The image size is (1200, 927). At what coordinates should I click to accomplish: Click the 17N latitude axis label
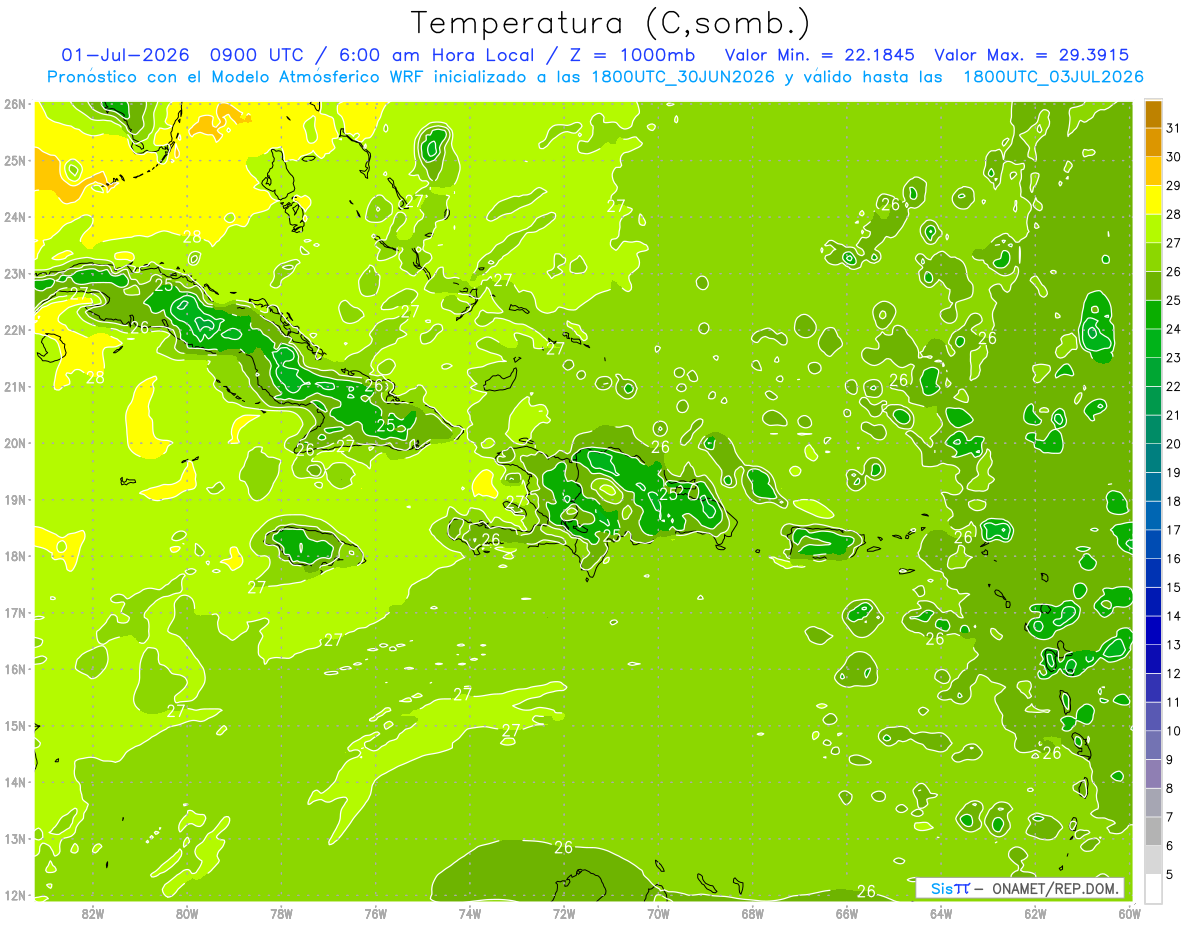coord(15,612)
